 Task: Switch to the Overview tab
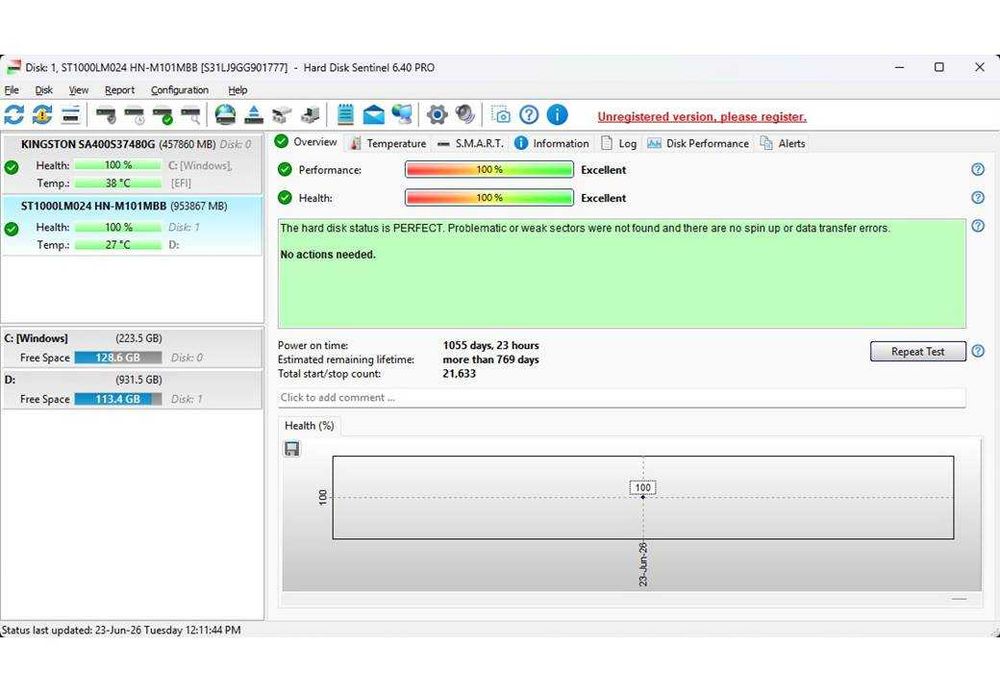click(x=307, y=142)
